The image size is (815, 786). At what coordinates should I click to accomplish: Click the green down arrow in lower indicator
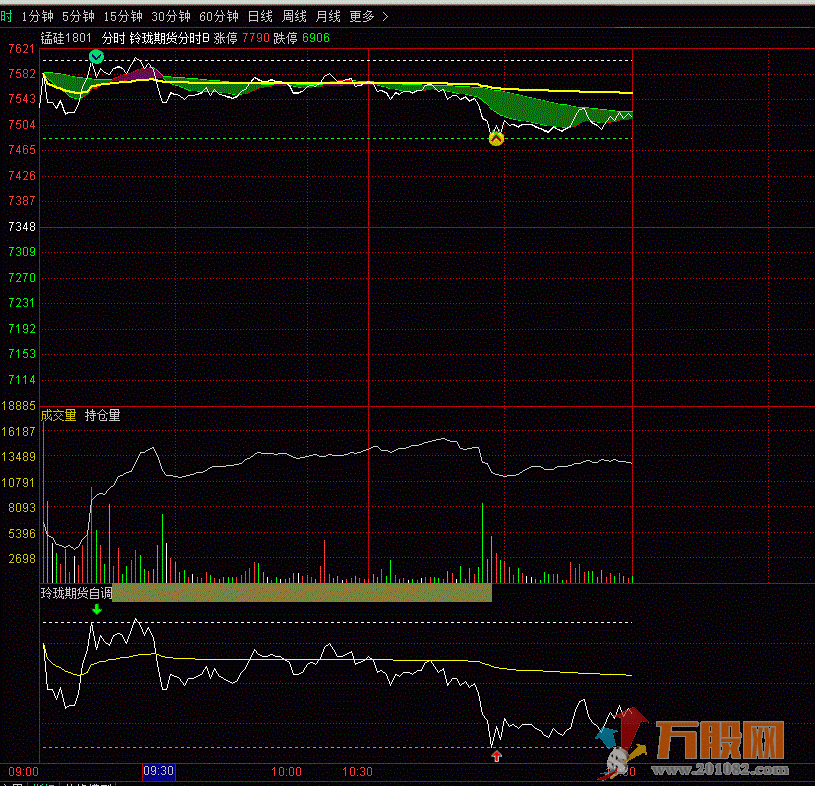coord(96,609)
